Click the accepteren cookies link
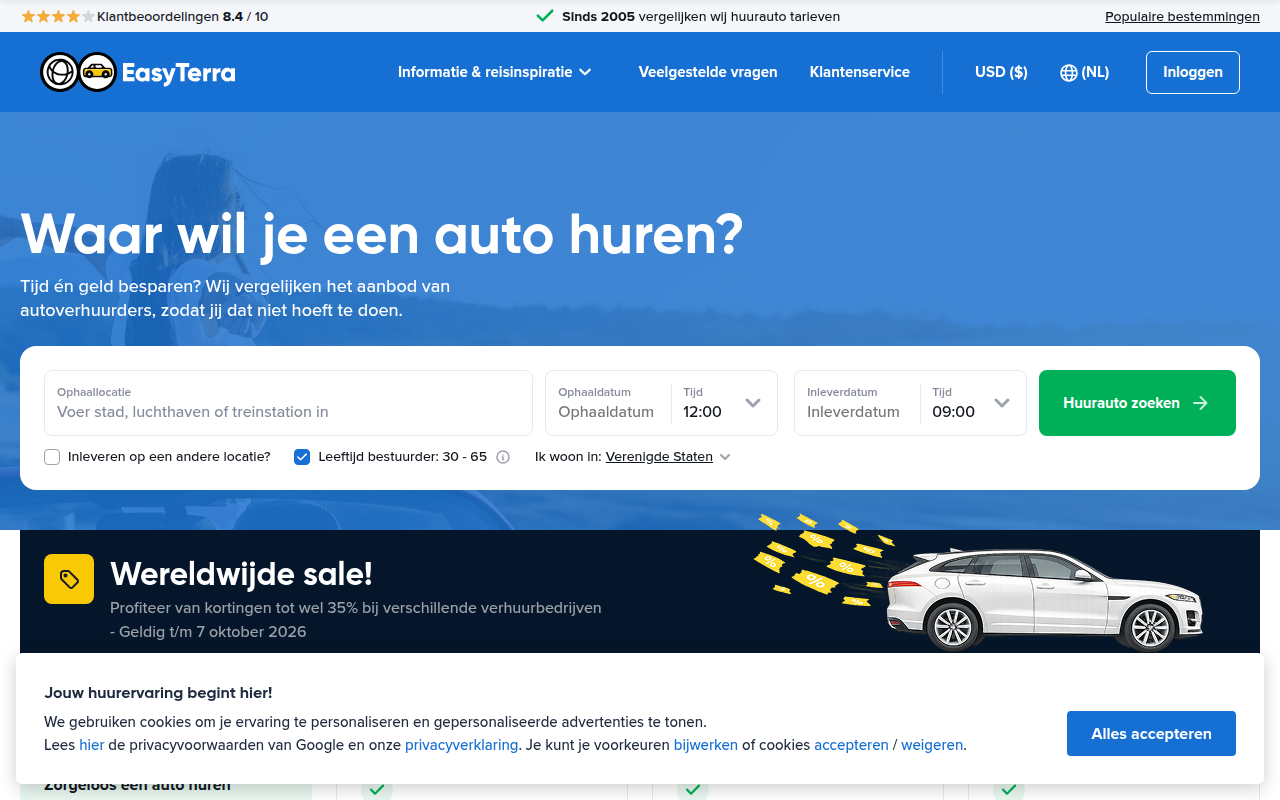Screen dimensions: 1280x800 [x=851, y=745]
